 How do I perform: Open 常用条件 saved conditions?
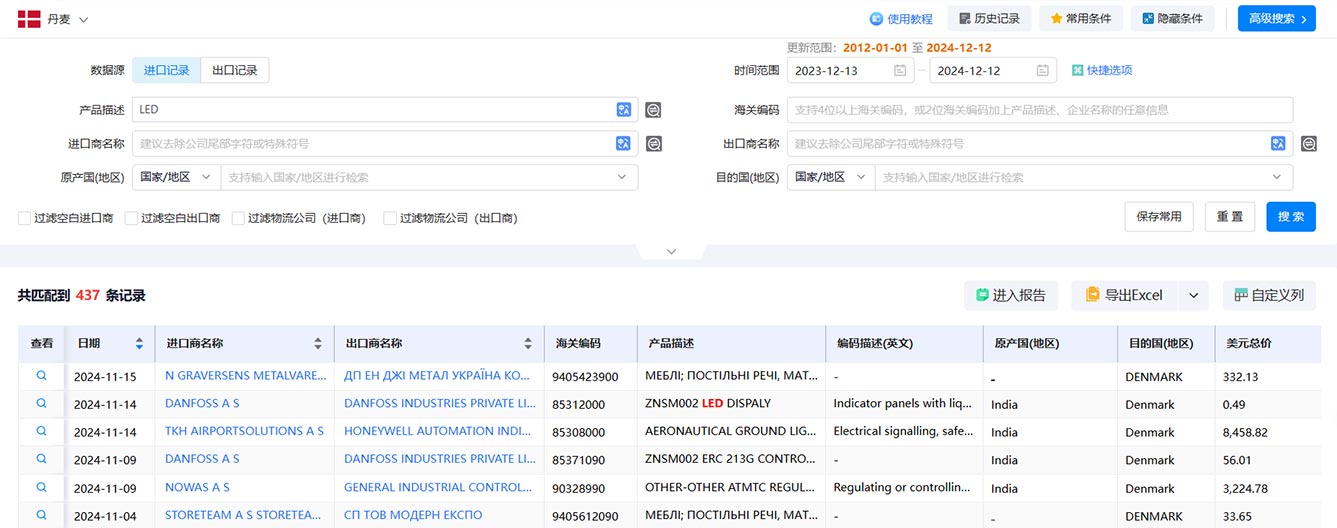1081,19
